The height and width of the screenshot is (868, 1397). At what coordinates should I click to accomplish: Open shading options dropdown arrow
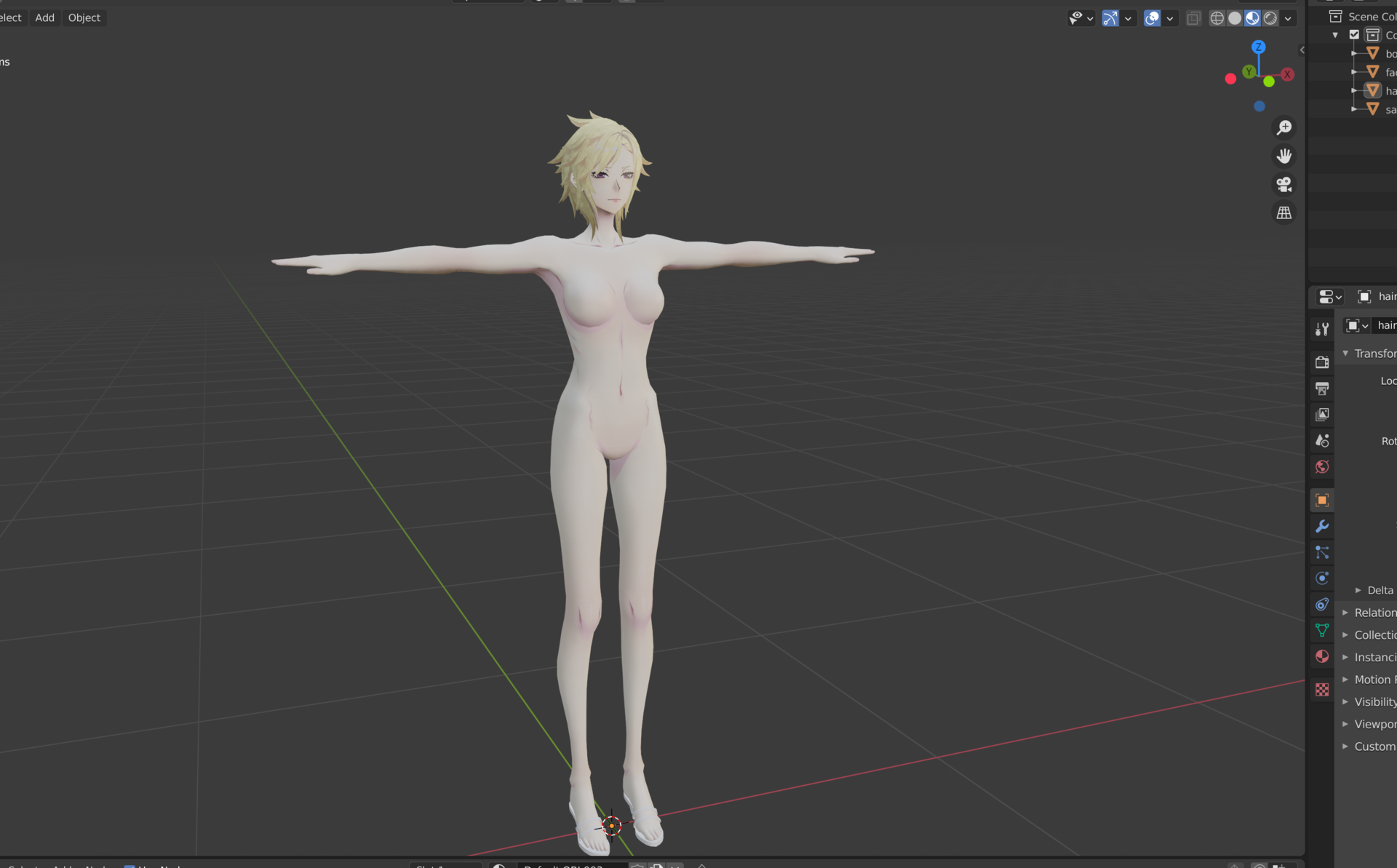1288,19
